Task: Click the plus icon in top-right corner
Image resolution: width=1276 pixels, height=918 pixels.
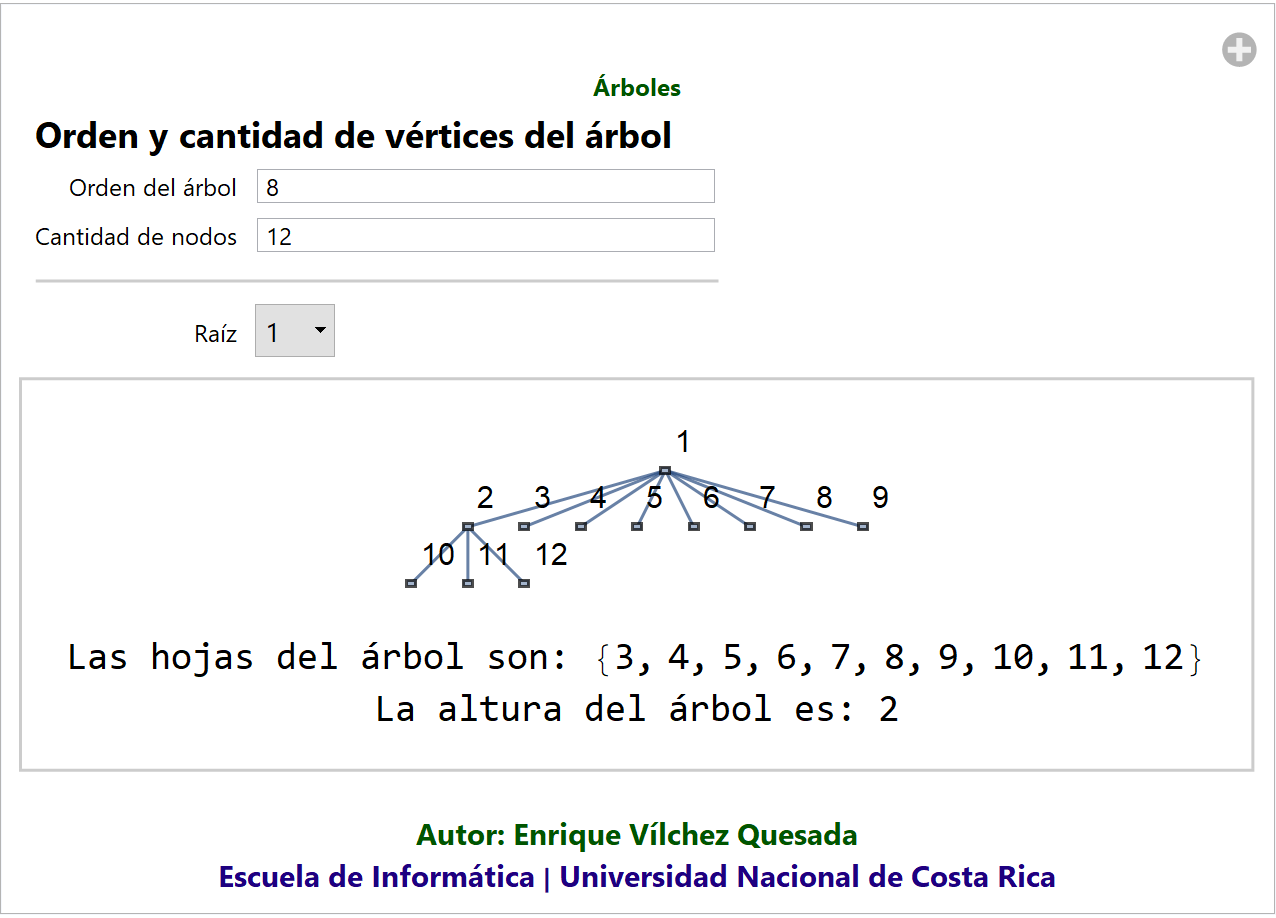Action: [x=1238, y=50]
